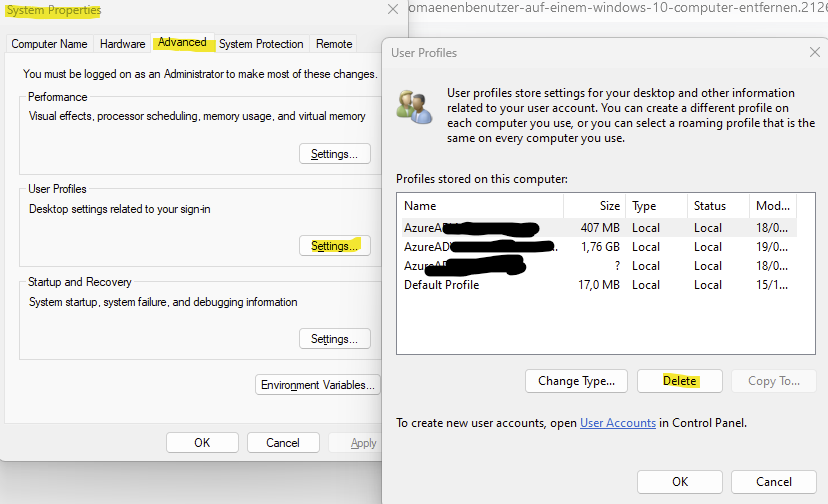This screenshot has width=828, height=504.
Task: Open the Computer Name tab
Action: point(49,44)
